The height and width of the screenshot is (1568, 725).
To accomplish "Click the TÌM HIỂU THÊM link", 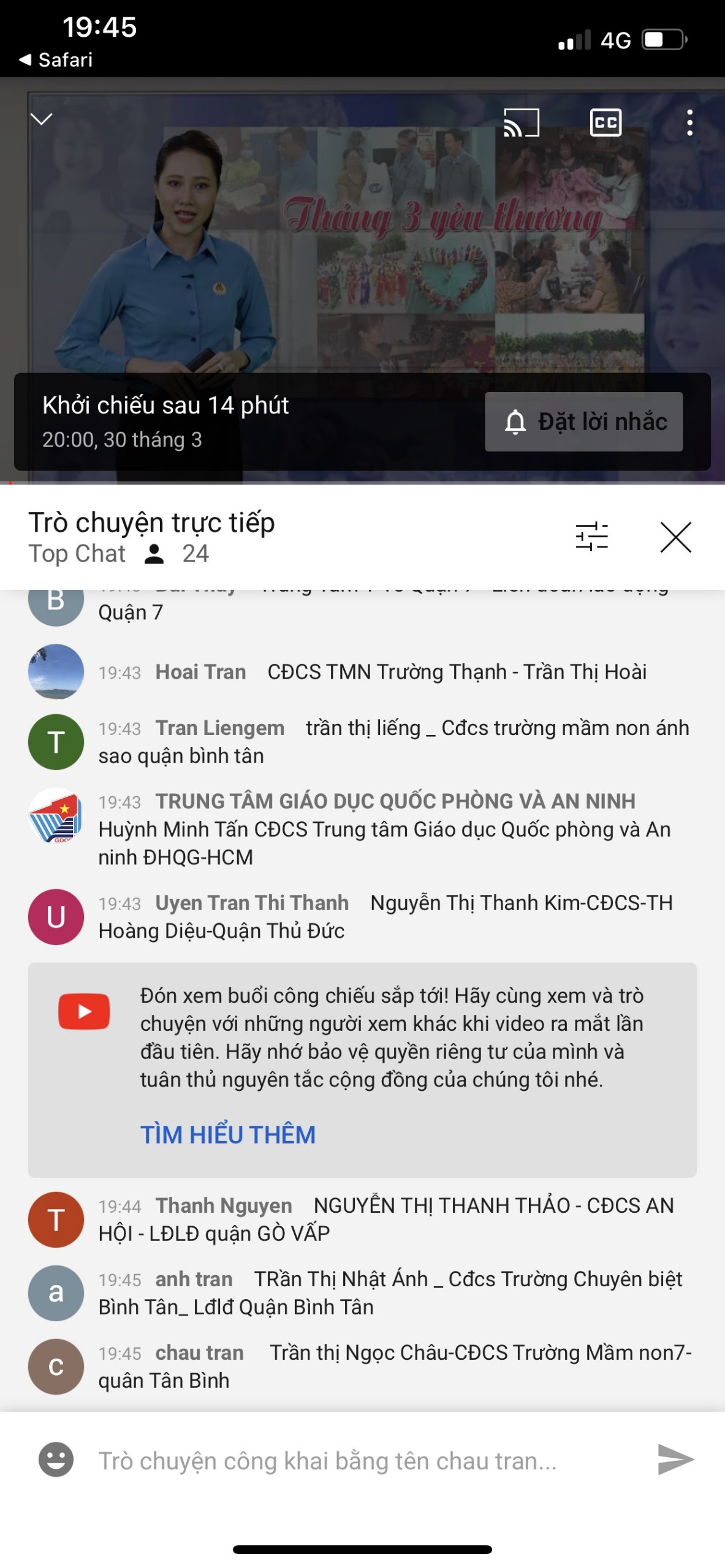I will click(x=228, y=1134).
